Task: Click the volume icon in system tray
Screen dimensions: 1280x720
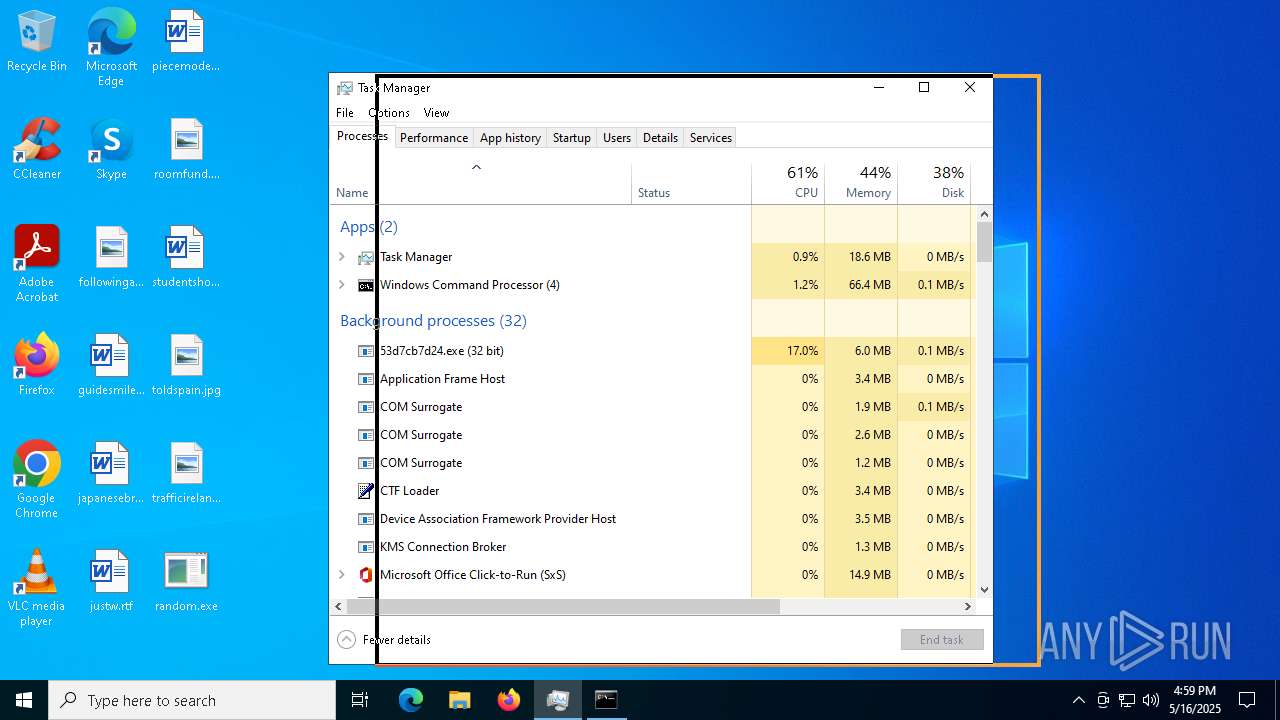Action: pos(1151,700)
